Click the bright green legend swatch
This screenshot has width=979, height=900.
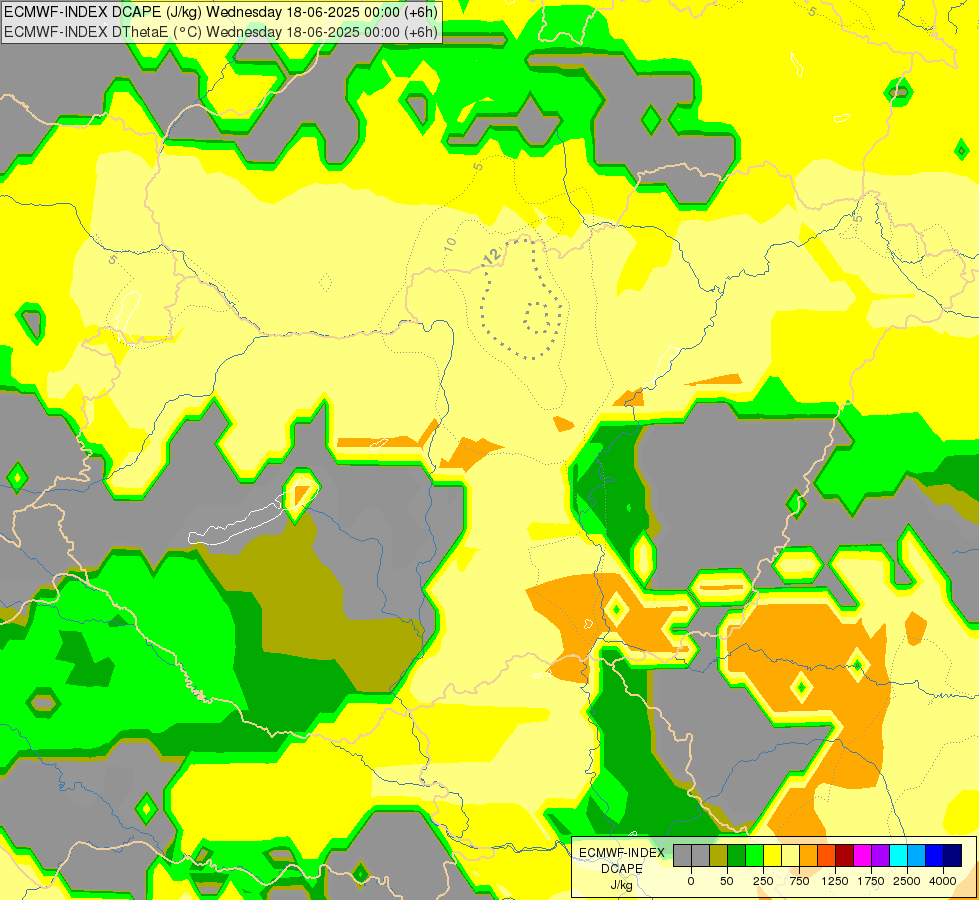[x=755, y=855]
